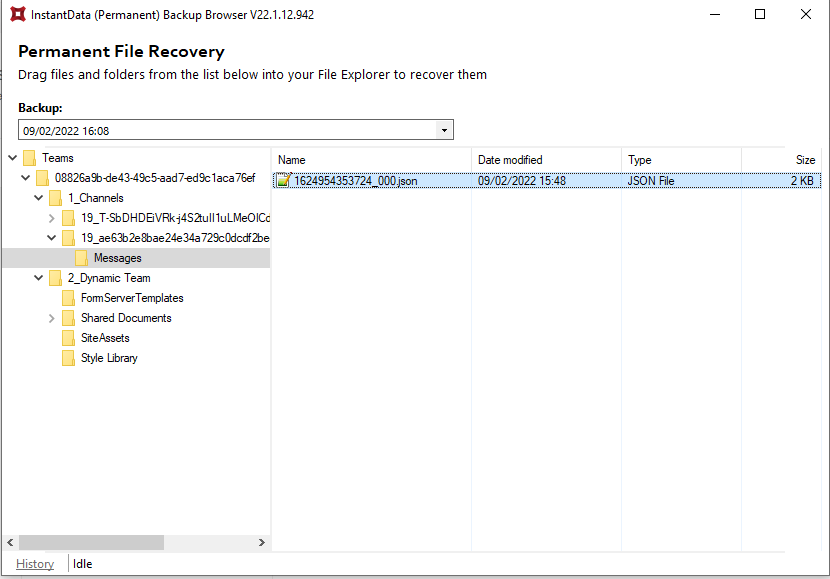Viewport: 830px width, 579px height.
Task: Close the Backup Browser window
Action: [806, 14]
